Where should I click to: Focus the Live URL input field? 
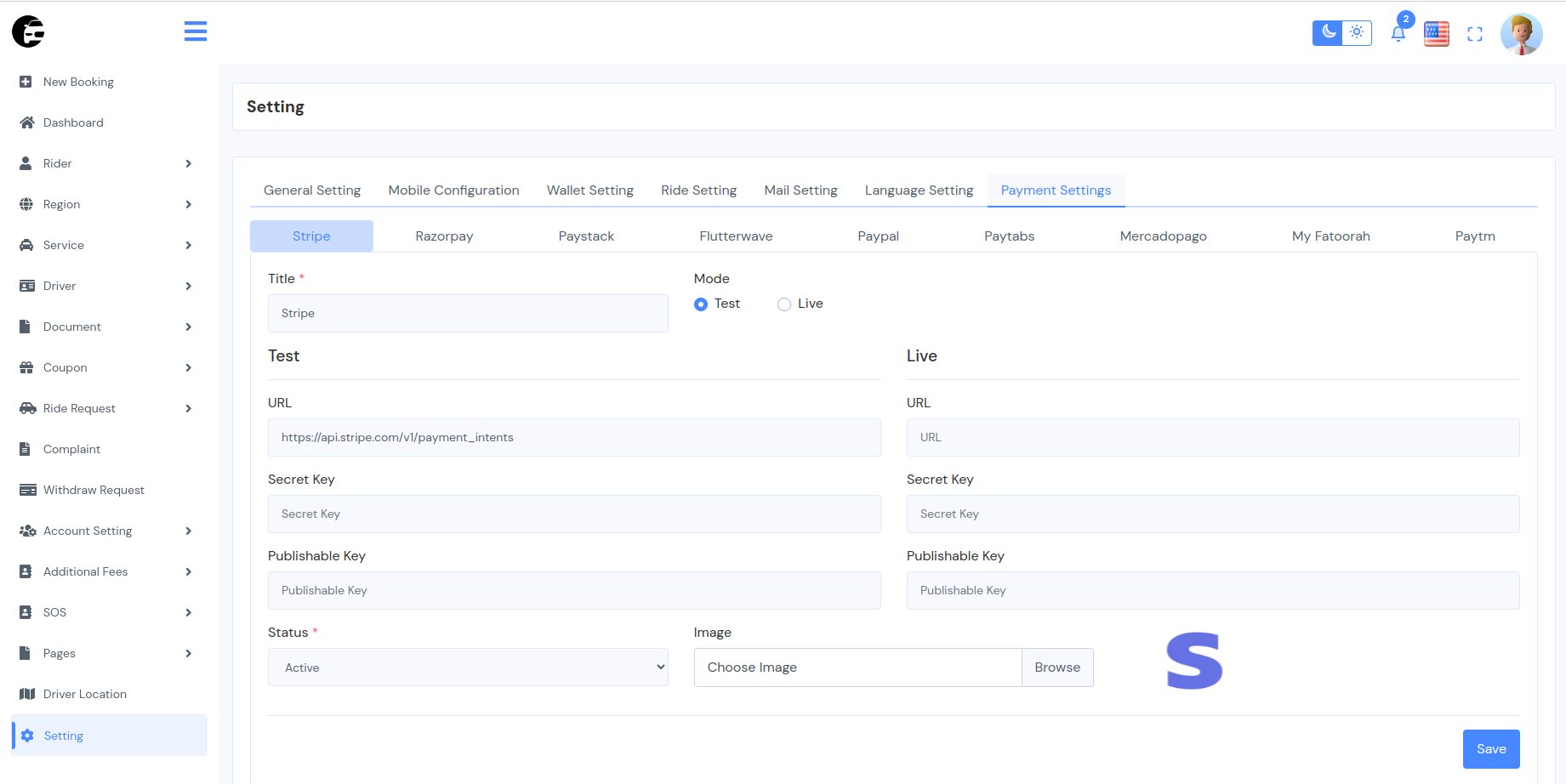point(1213,437)
